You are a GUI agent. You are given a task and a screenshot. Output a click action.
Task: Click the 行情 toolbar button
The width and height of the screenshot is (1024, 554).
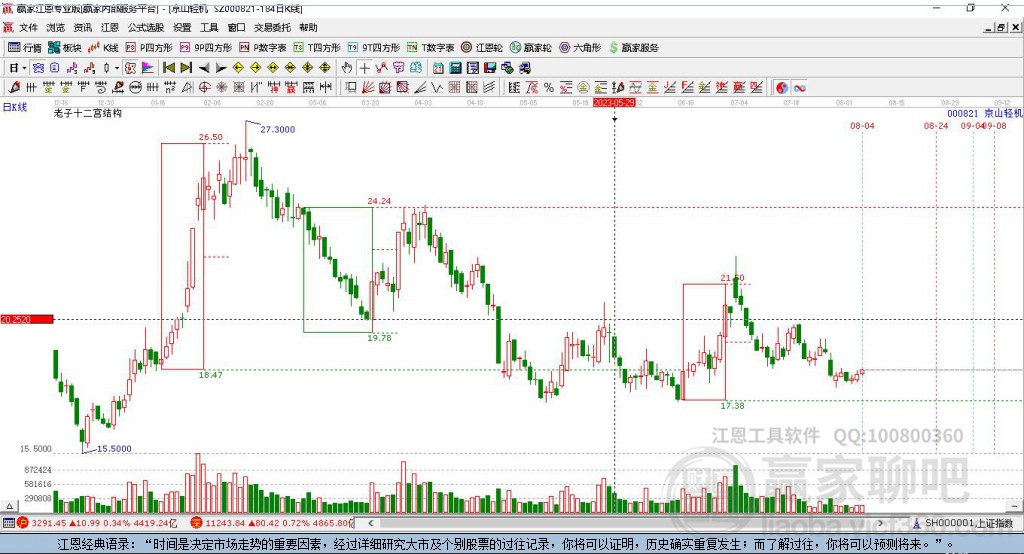[24, 48]
